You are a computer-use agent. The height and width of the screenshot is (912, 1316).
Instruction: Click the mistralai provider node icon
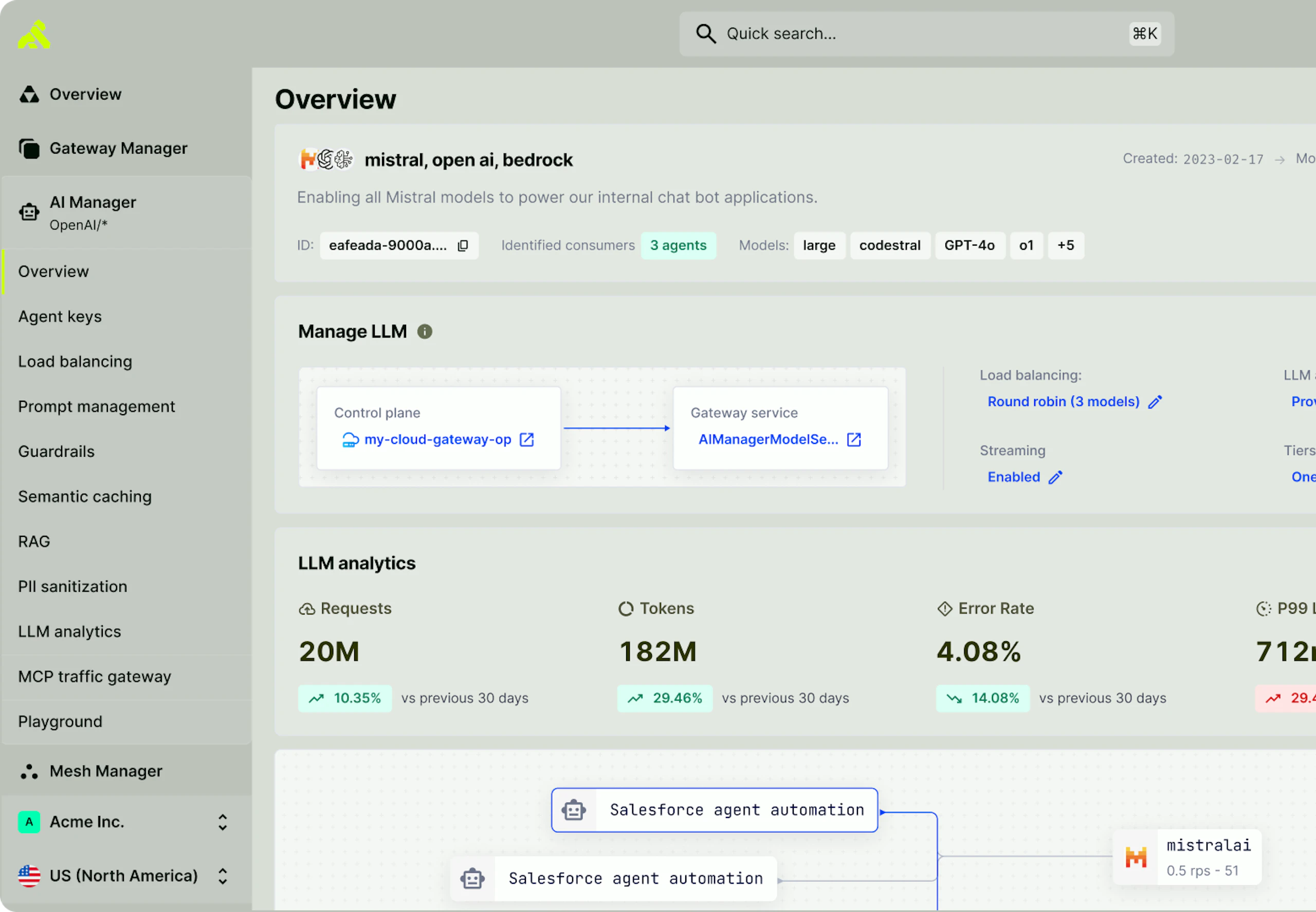pyautogui.click(x=1136, y=857)
